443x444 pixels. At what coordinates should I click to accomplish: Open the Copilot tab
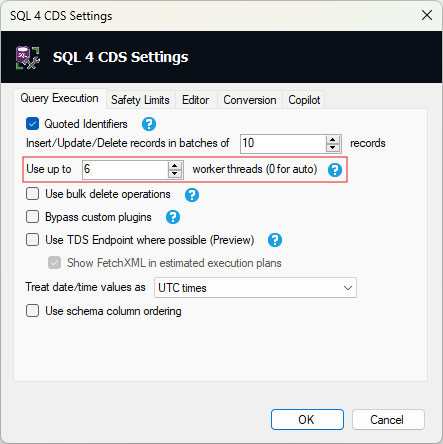(304, 100)
